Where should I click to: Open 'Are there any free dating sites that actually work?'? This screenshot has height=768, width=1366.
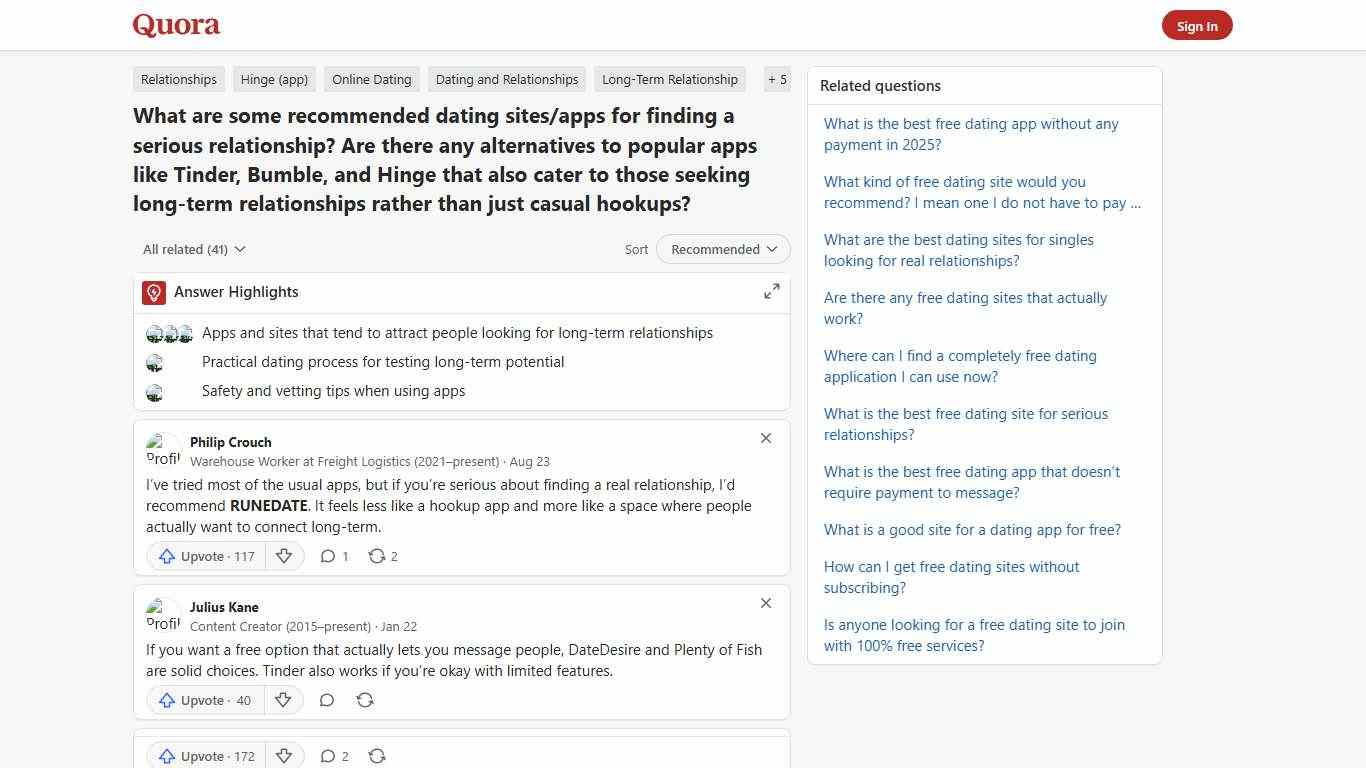coord(965,308)
